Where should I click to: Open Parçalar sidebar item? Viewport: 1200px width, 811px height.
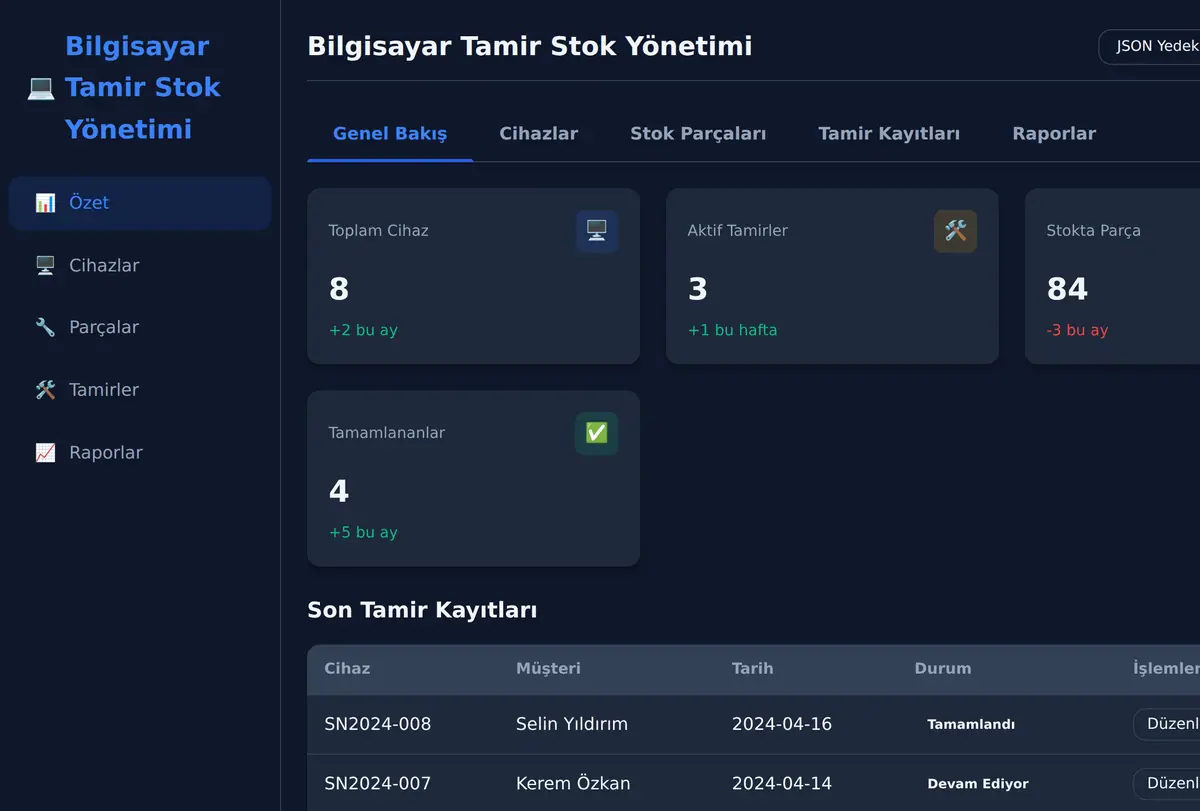pos(140,328)
